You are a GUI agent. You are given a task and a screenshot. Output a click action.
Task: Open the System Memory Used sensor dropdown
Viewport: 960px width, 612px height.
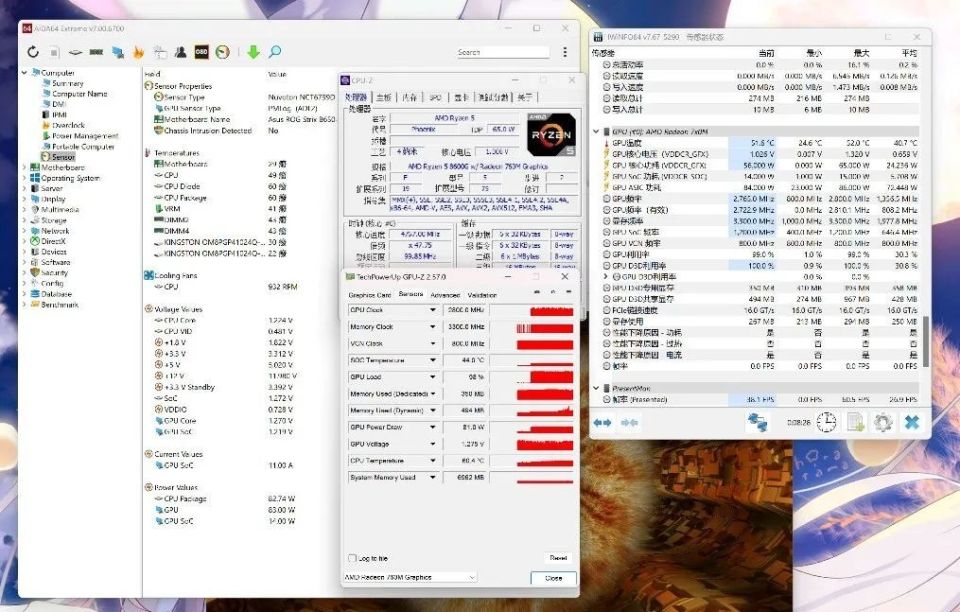click(x=433, y=477)
